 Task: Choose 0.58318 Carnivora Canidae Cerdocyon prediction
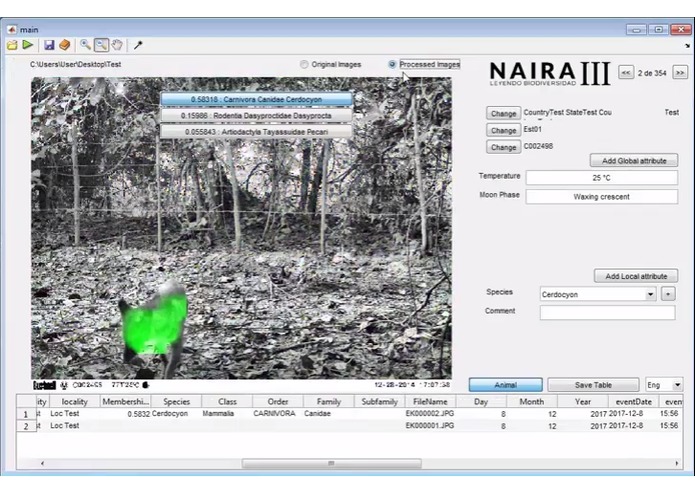(256, 99)
